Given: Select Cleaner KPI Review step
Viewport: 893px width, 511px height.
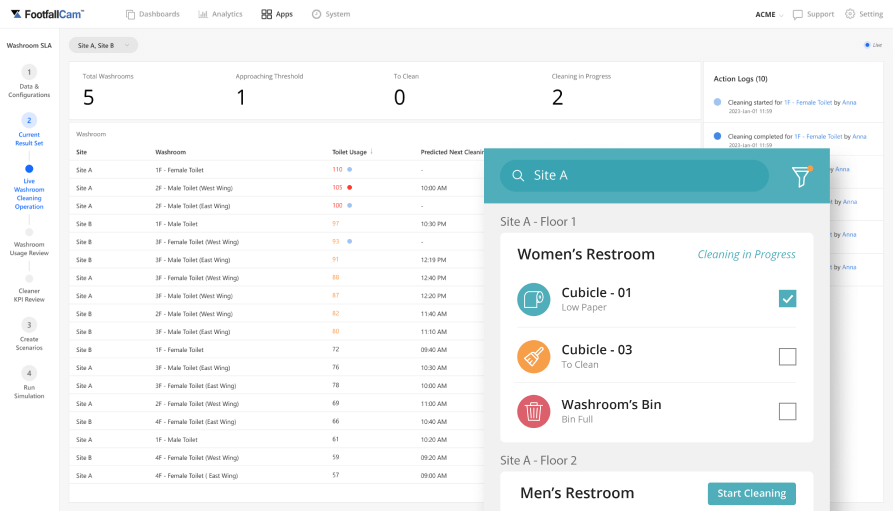Looking at the screenshot, I should tap(29, 289).
